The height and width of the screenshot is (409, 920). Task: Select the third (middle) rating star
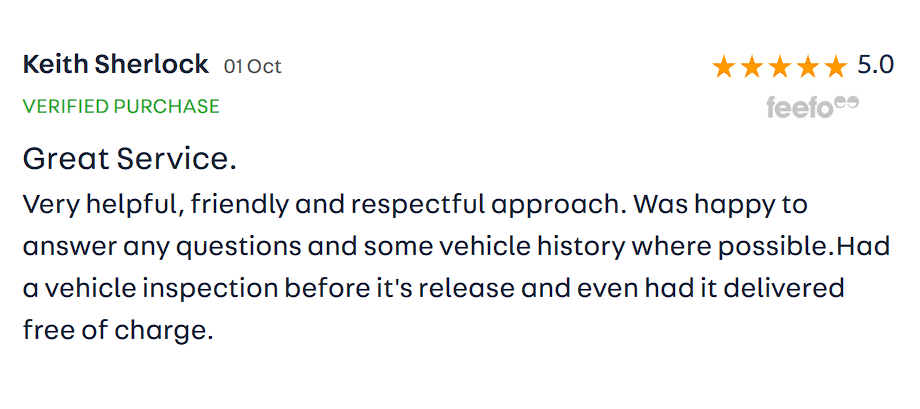point(780,67)
